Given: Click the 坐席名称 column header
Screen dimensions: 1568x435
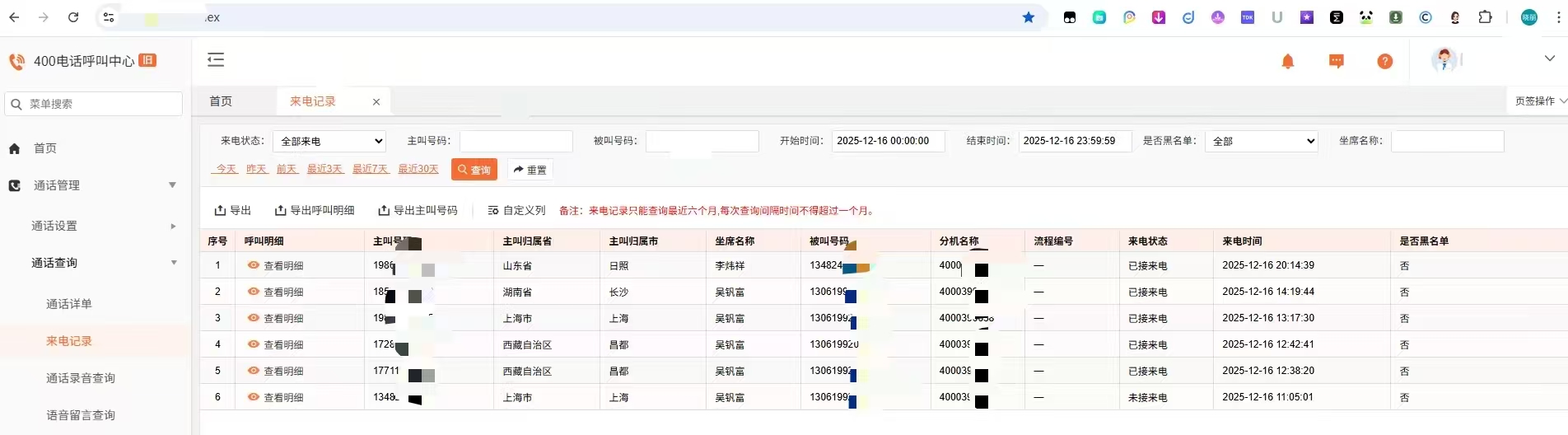Looking at the screenshot, I should 735,241.
